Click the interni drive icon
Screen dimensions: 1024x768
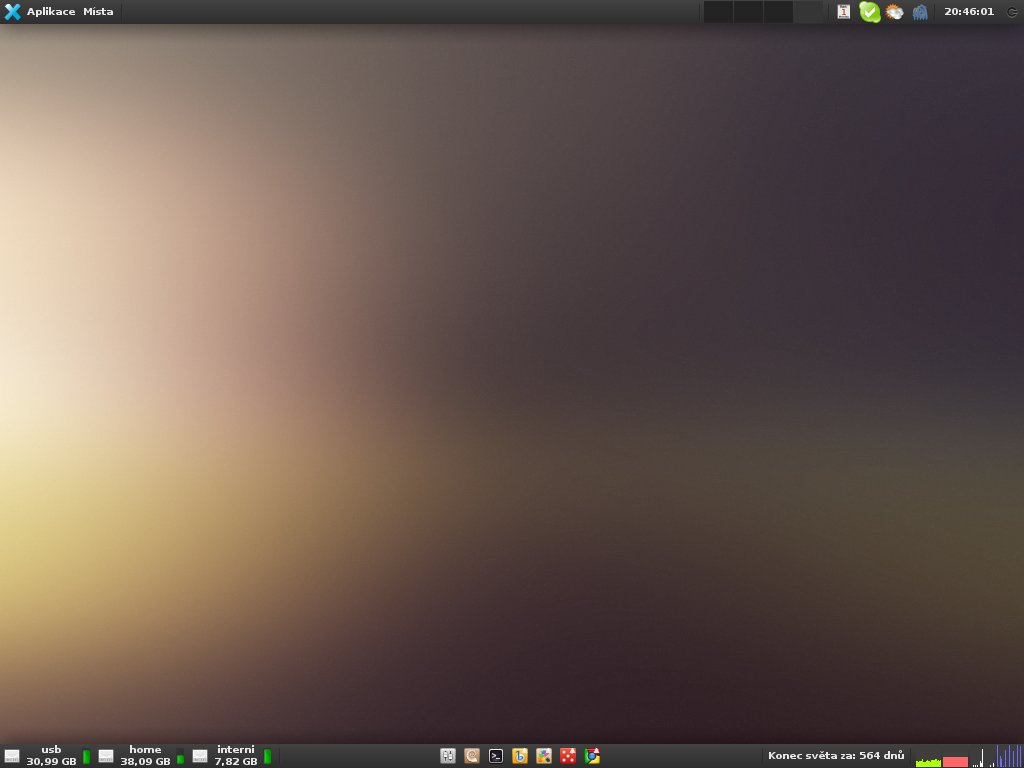pyautogui.click(x=200, y=756)
